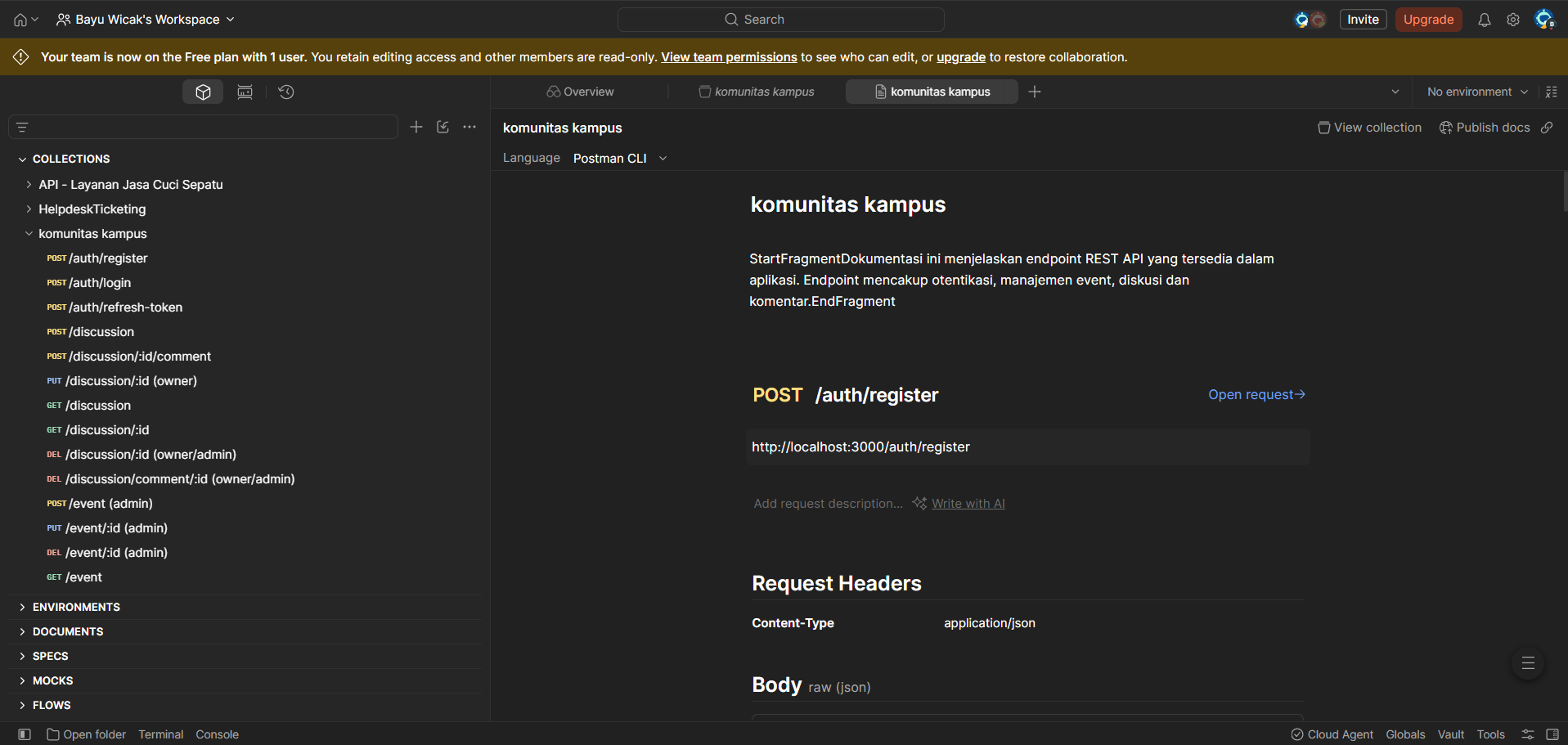This screenshot has height=745, width=1568.
Task: Switch to the Overview tab
Action: coord(580,92)
